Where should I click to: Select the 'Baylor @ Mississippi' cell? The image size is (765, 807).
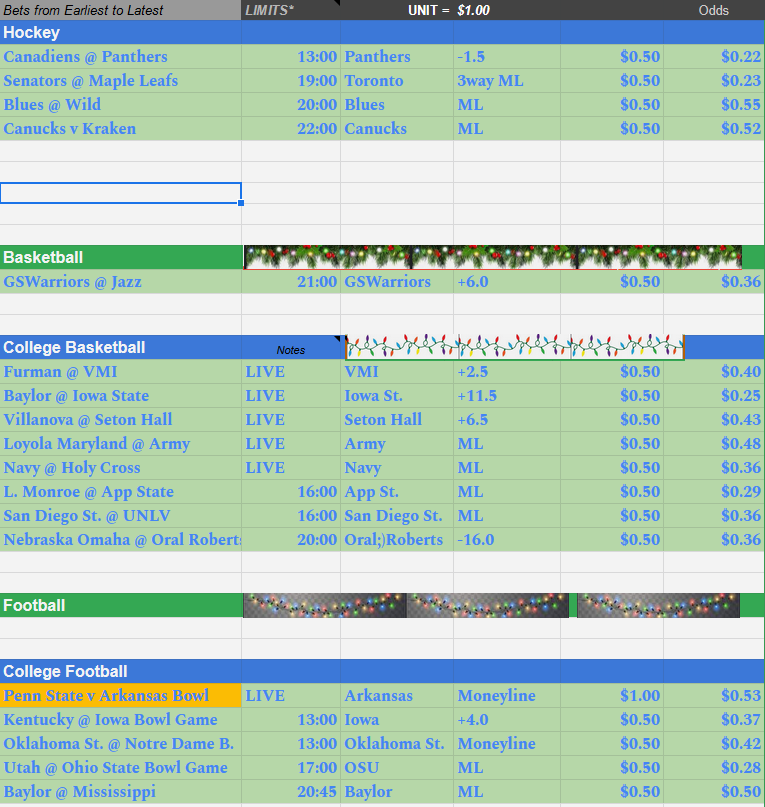click(120, 792)
